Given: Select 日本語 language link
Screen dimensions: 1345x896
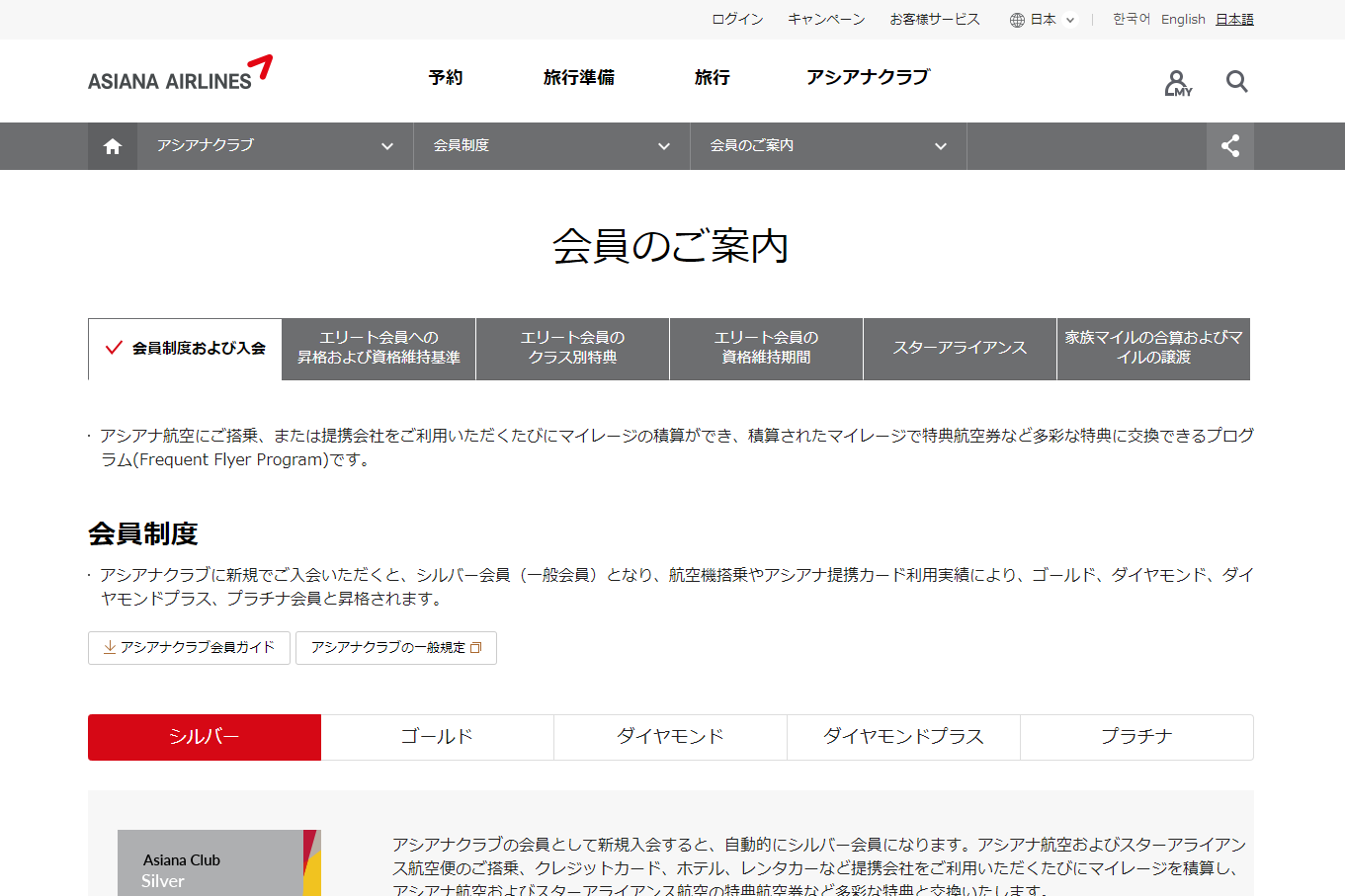Looking at the screenshot, I should [x=1234, y=20].
